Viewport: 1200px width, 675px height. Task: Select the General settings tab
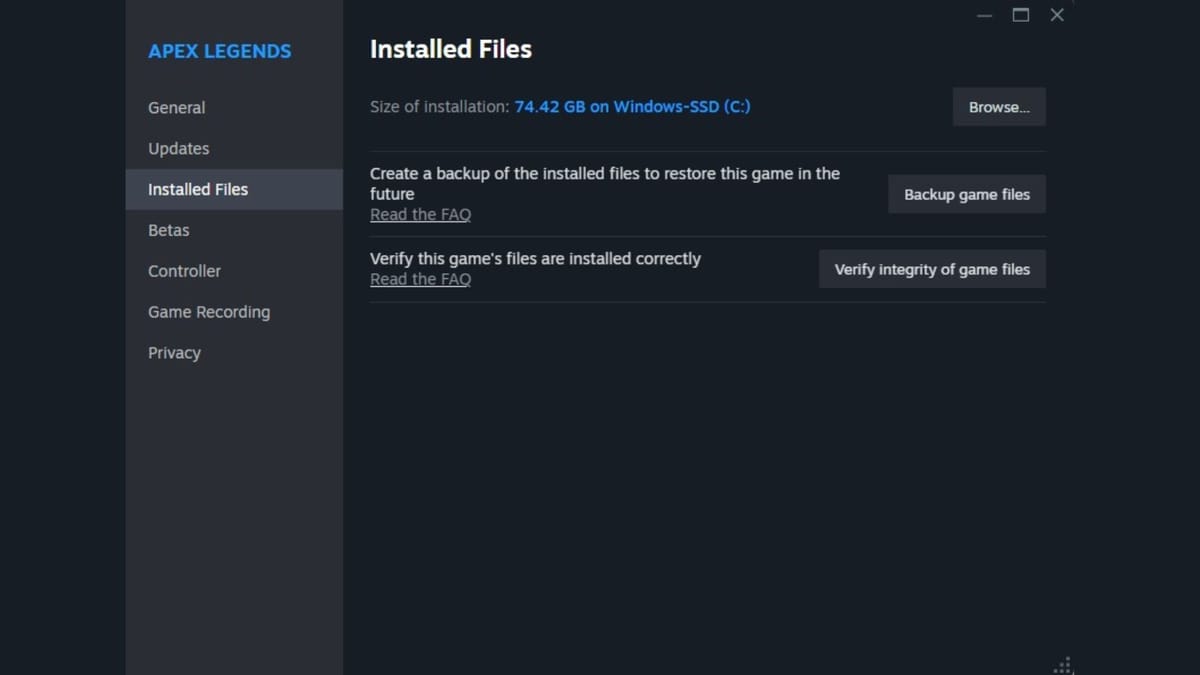tap(177, 107)
